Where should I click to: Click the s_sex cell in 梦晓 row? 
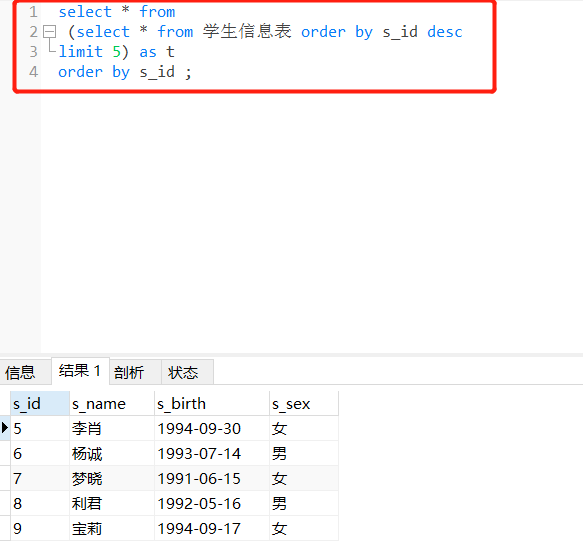pyautogui.click(x=304, y=478)
